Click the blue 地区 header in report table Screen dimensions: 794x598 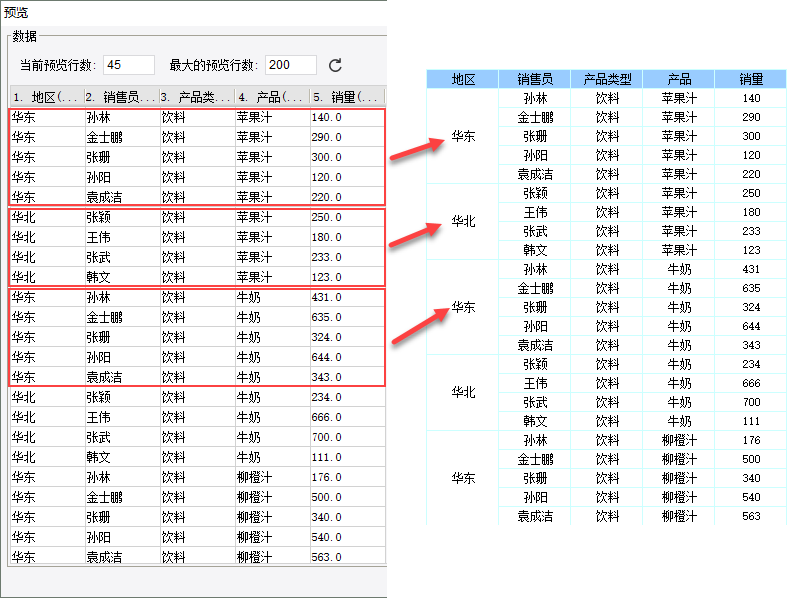pyautogui.click(x=463, y=79)
